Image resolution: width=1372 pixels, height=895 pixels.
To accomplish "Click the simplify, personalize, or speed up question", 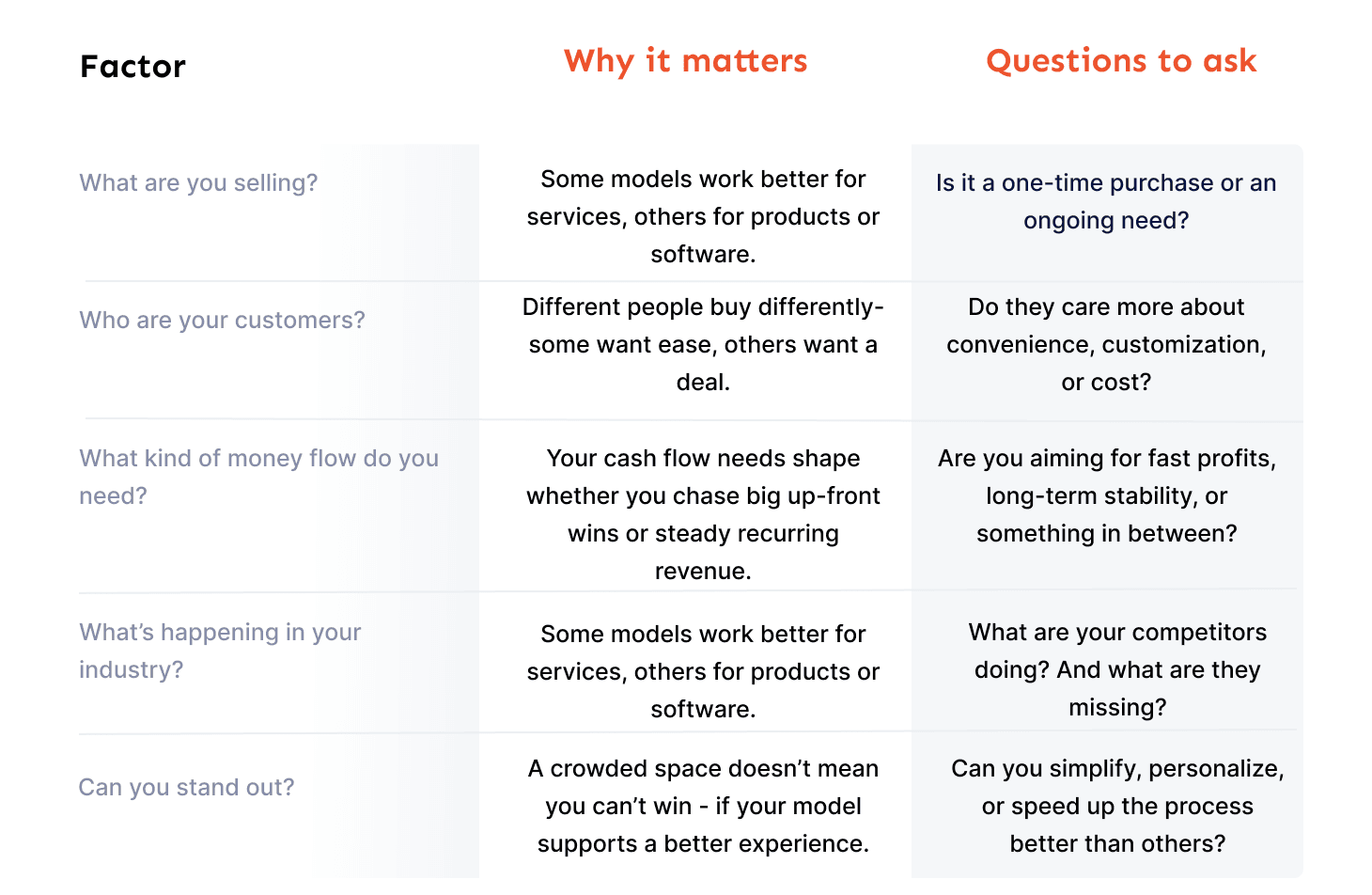I will coord(1117,806).
